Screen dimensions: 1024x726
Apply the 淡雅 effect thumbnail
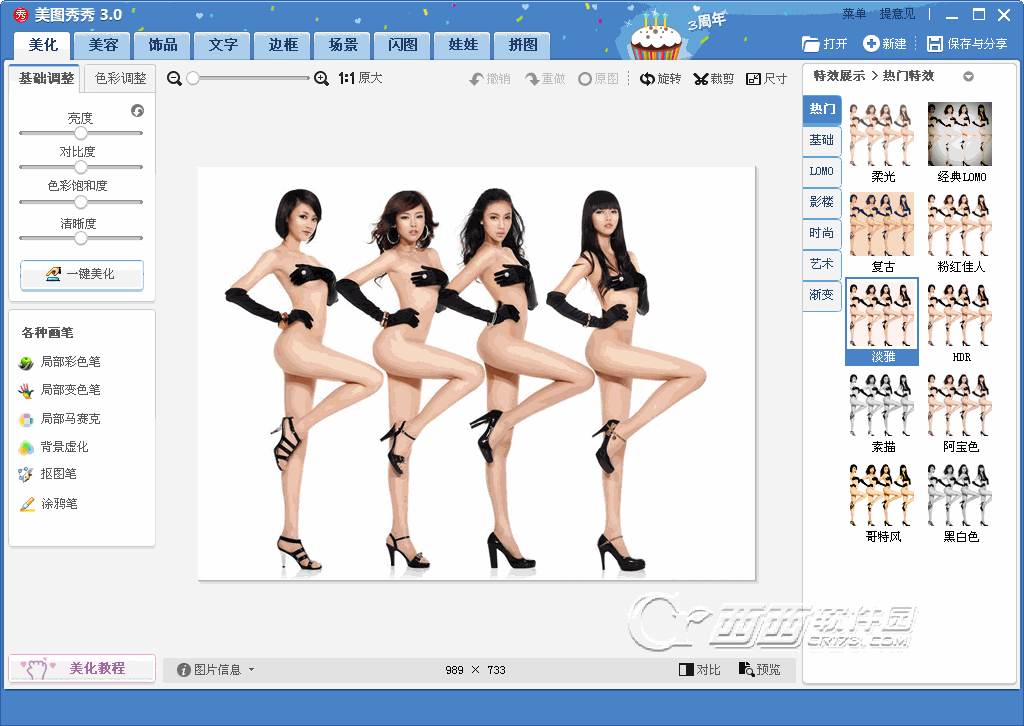coord(882,322)
